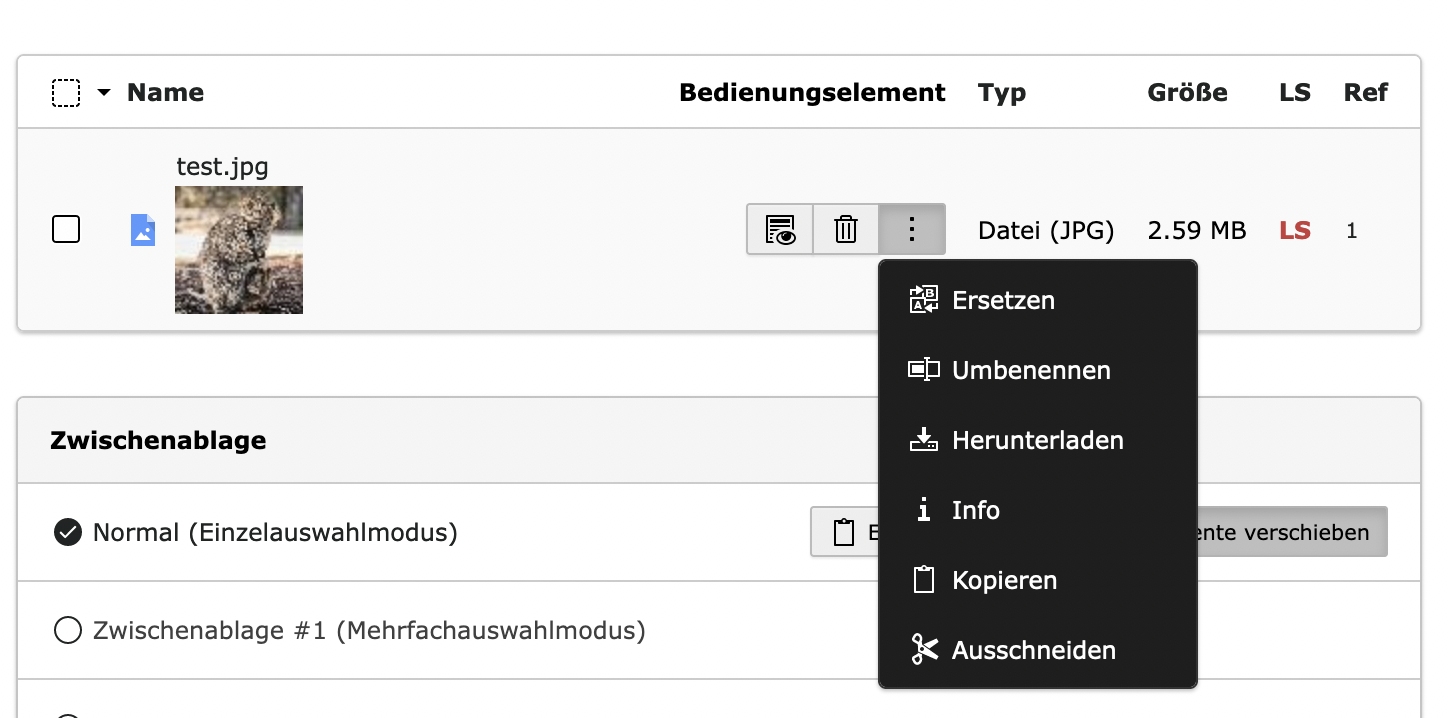
Task: Click the view file info icon button
Action: click(780, 230)
